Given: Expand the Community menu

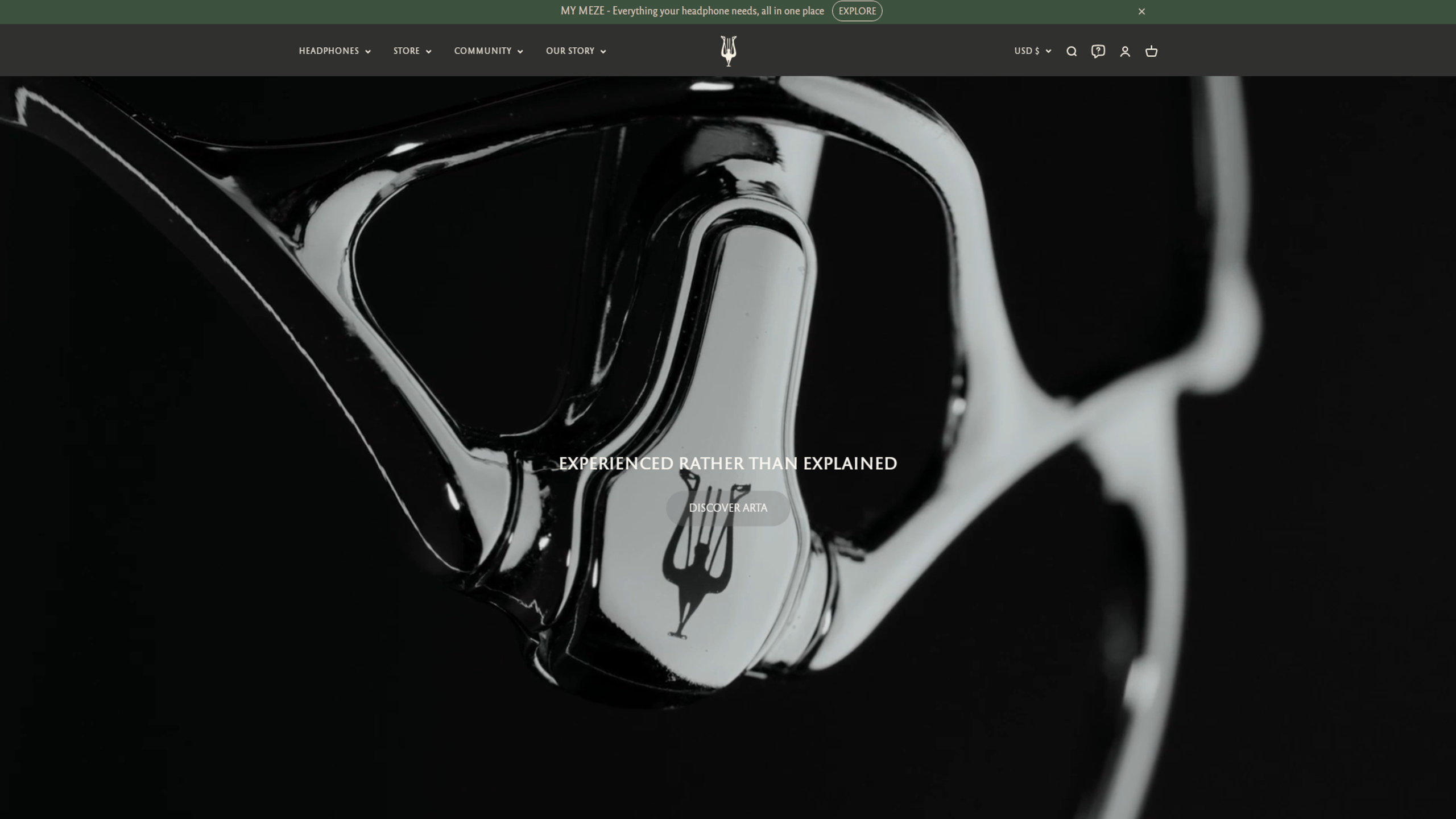Looking at the screenshot, I should [x=489, y=51].
